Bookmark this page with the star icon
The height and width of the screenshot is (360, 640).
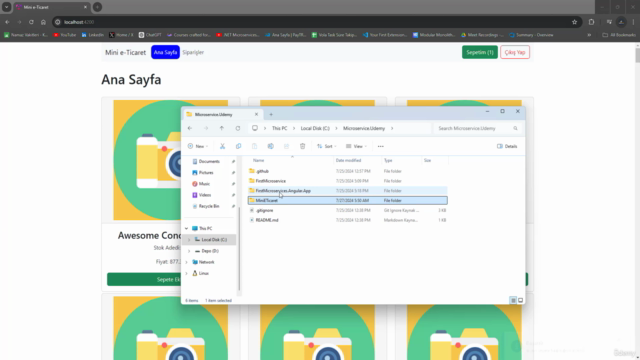click(x=574, y=22)
